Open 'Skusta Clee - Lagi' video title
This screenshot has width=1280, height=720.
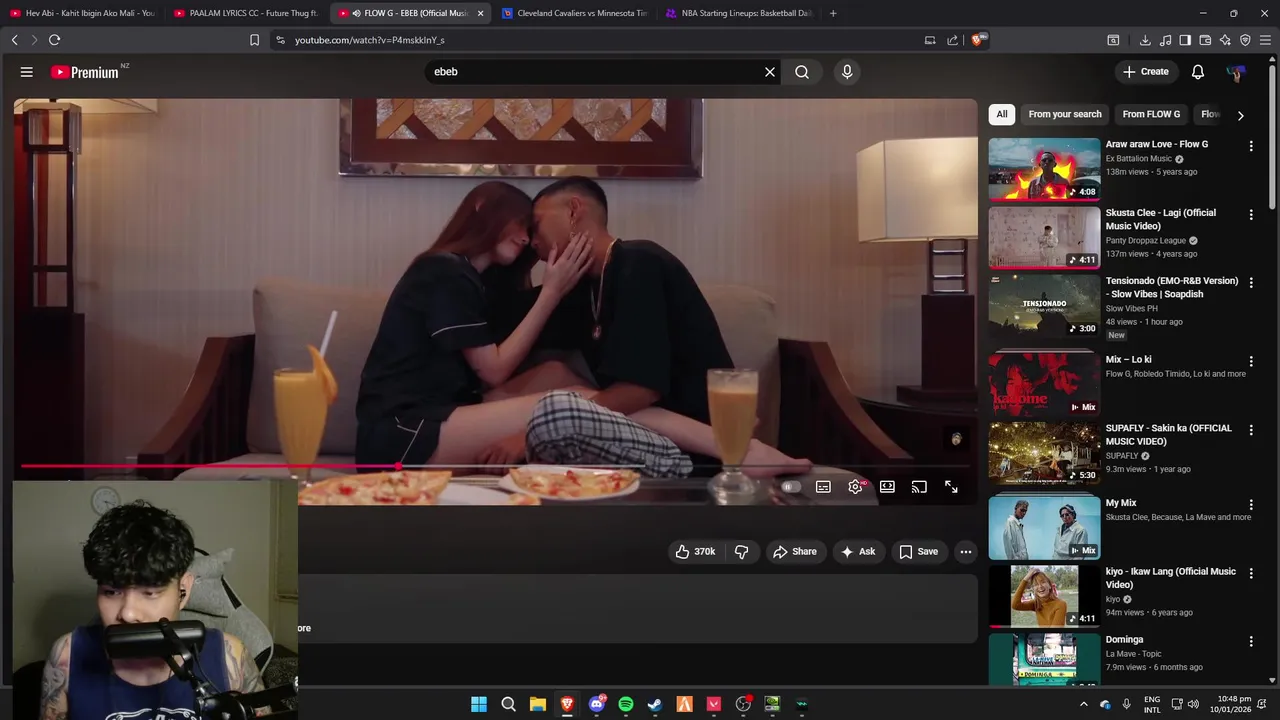coord(1161,219)
